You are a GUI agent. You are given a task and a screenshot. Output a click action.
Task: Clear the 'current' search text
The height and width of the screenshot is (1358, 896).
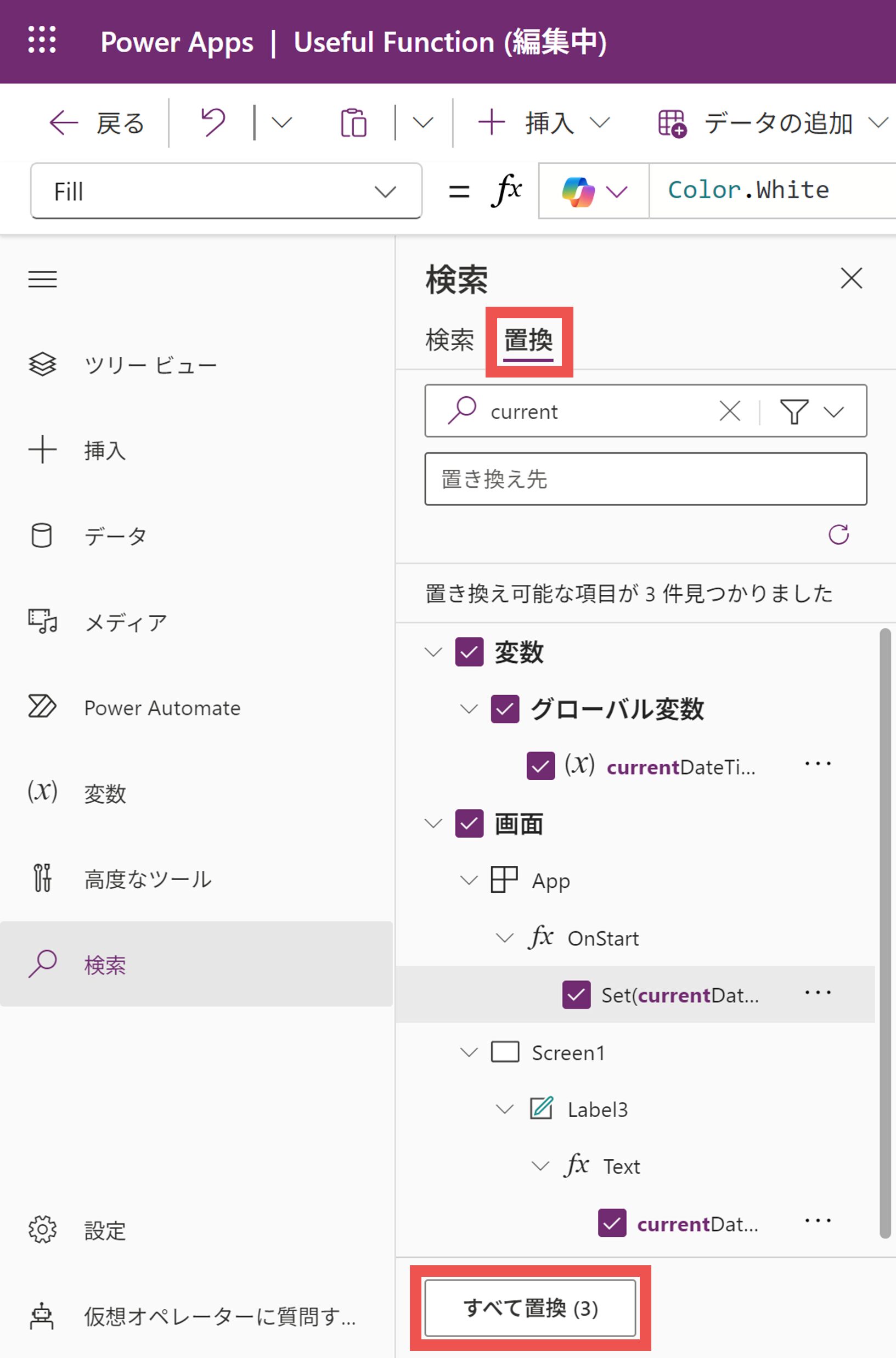pos(730,411)
